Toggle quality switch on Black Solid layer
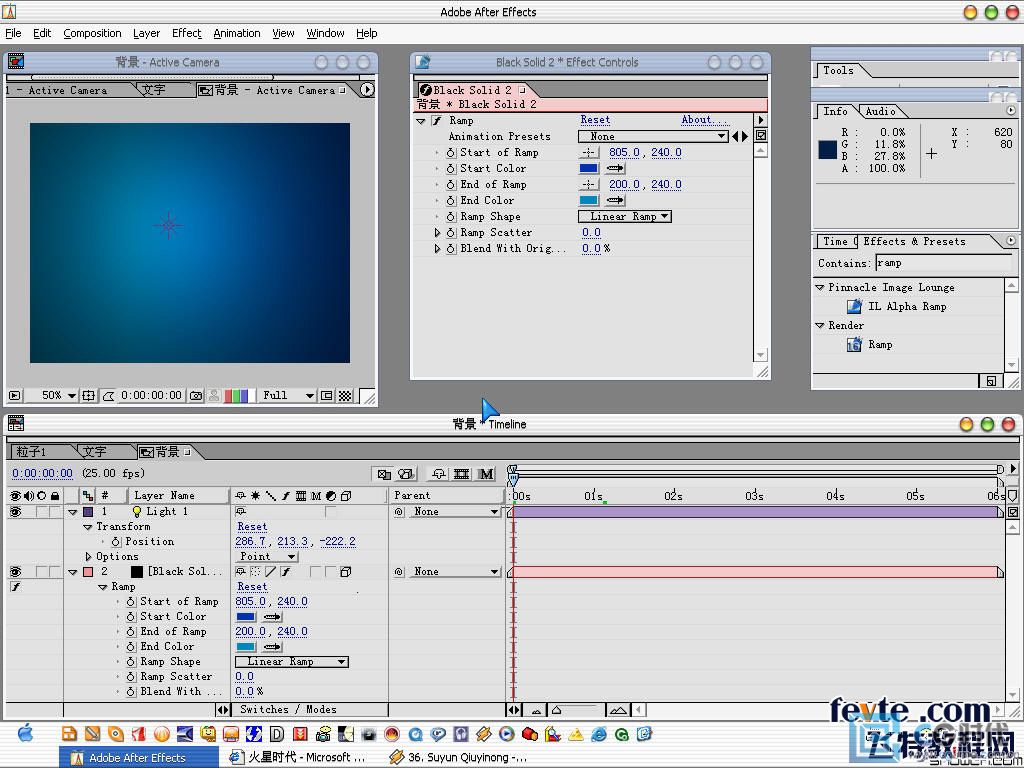The width and height of the screenshot is (1024, 768). pyautogui.click(x=271, y=571)
